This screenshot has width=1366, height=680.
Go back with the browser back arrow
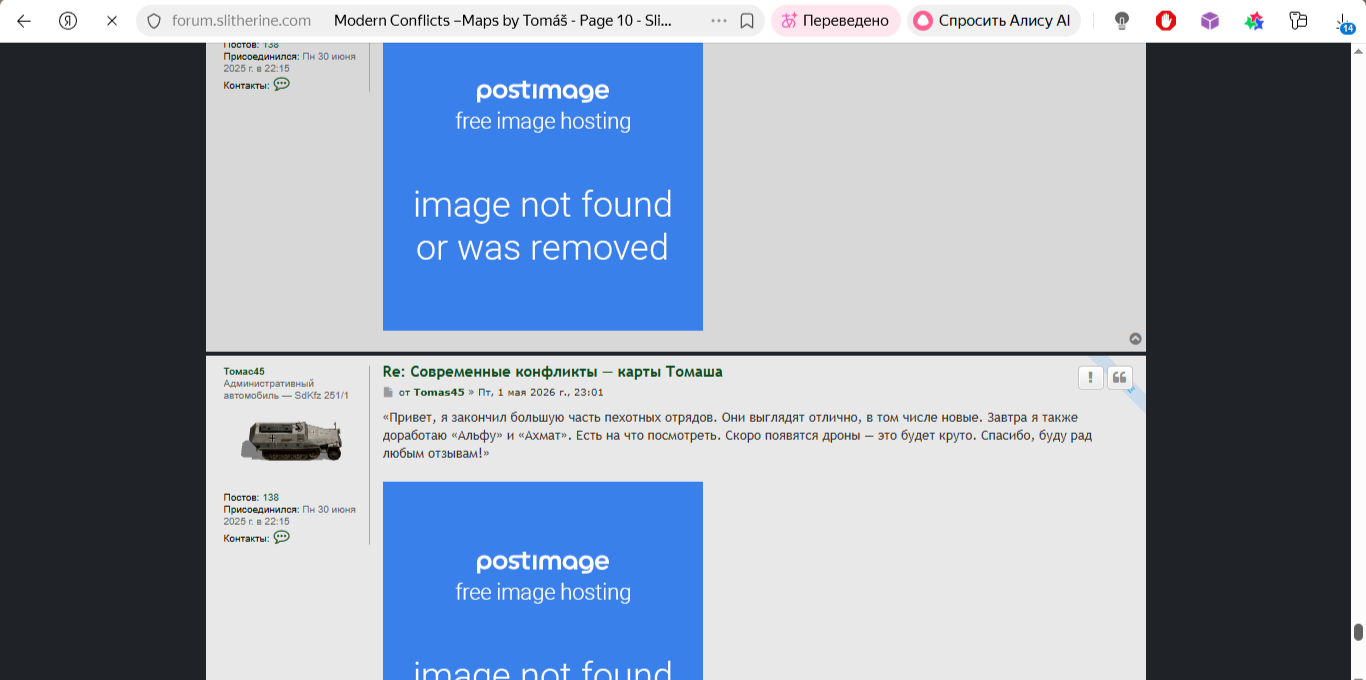[x=24, y=20]
